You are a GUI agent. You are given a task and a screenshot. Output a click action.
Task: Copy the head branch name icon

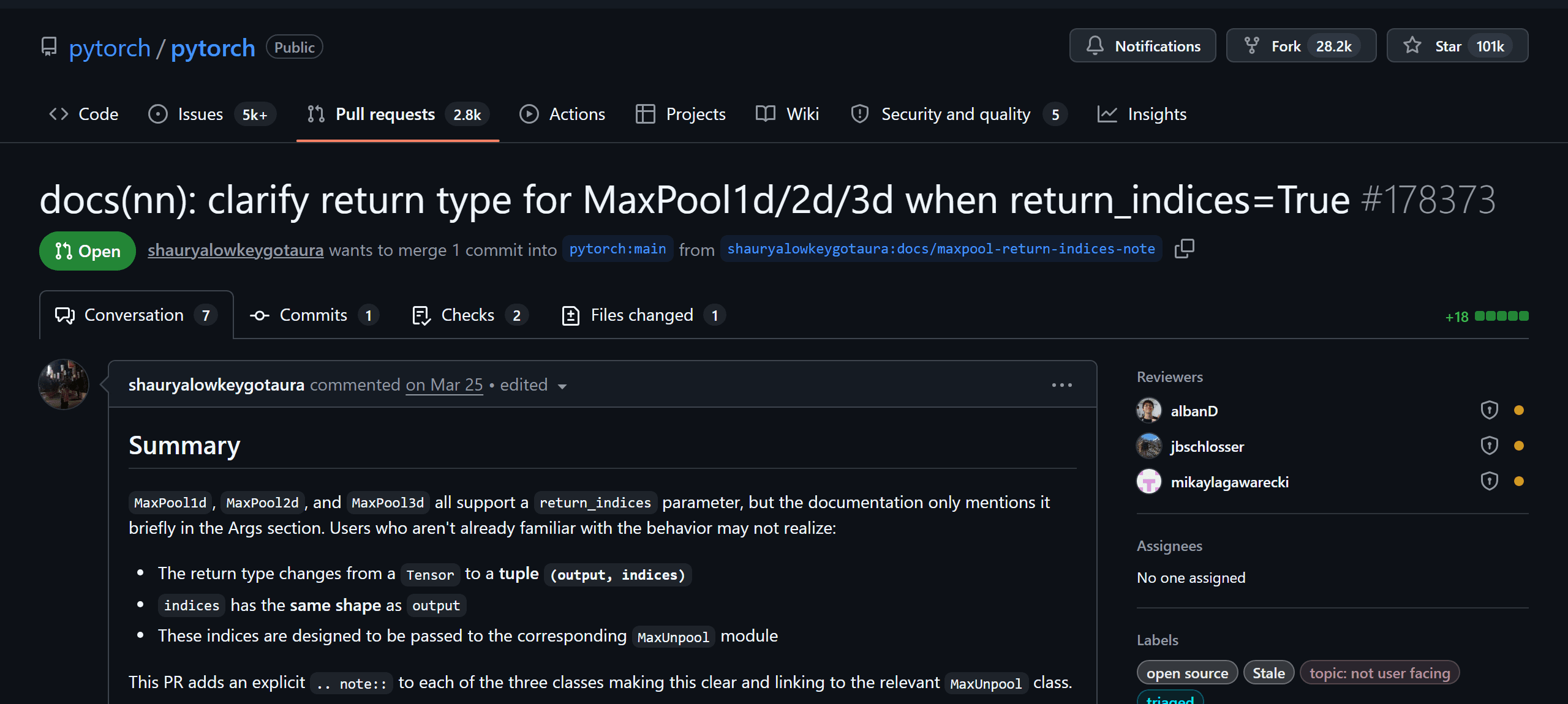coord(1185,249)
